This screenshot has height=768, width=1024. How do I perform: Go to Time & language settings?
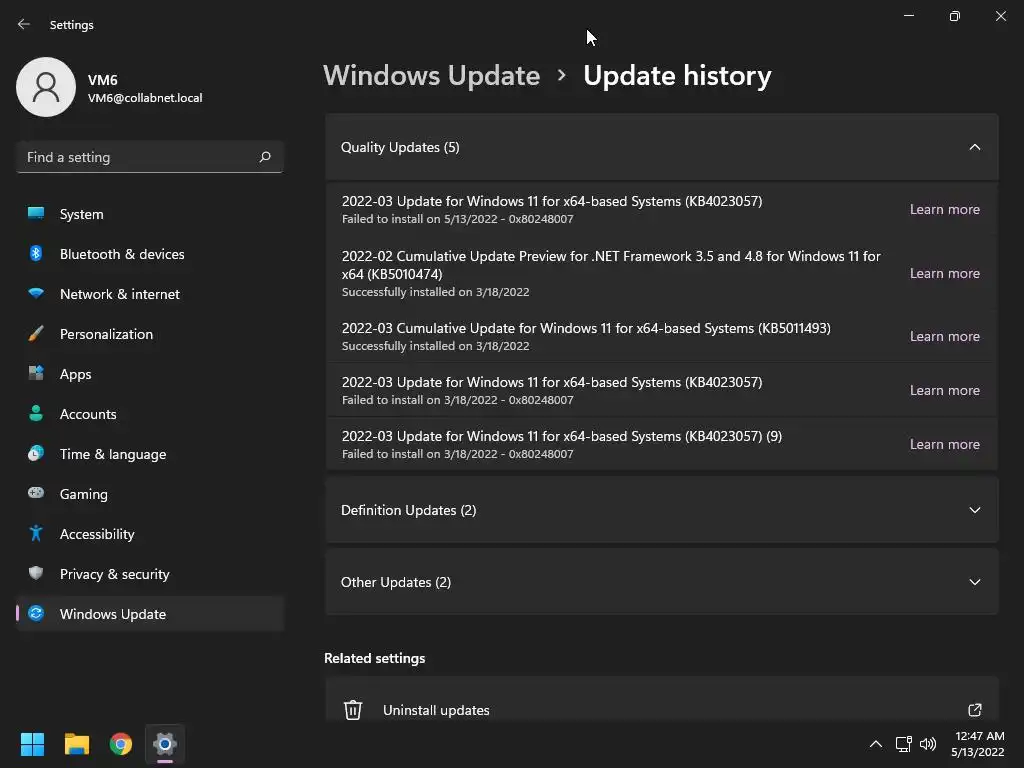[113, 454]
